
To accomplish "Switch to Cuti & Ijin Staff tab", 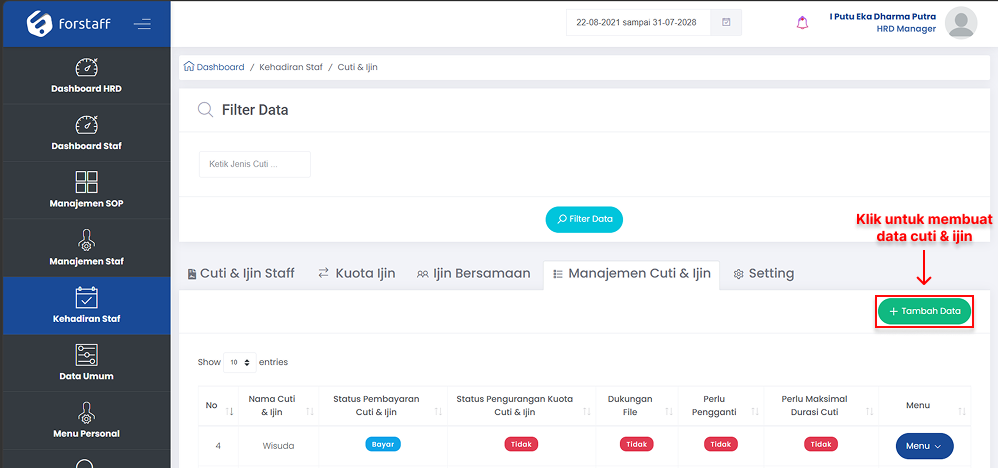I will point(241,274).
